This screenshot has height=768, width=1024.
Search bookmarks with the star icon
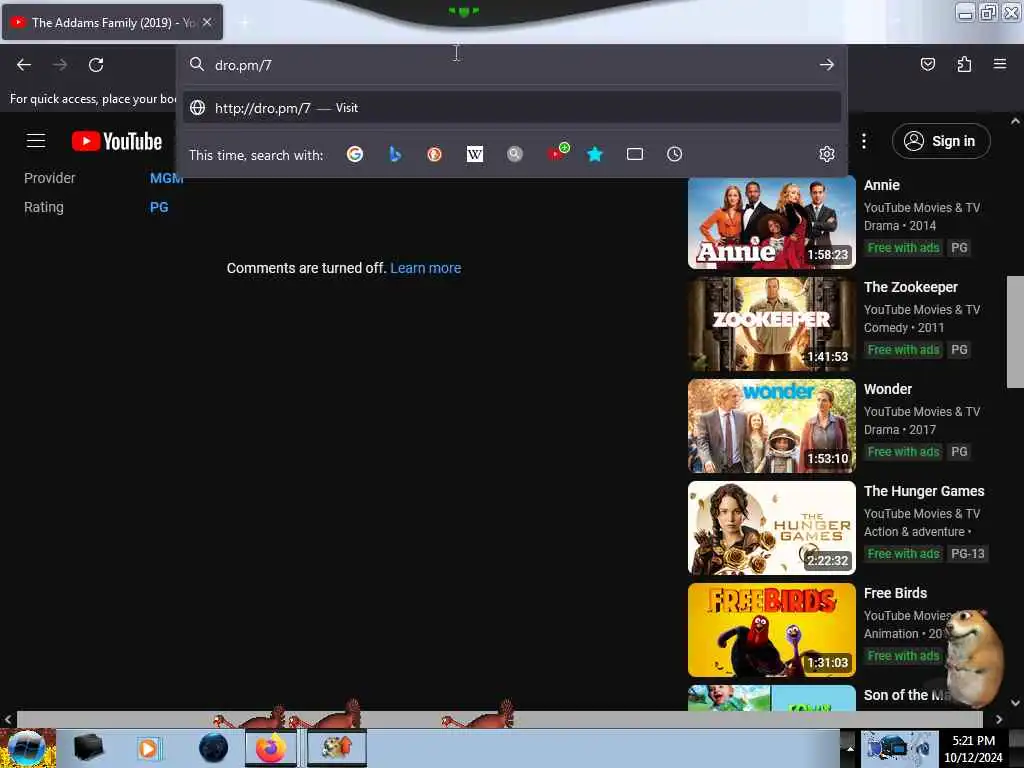coord(594,154)
